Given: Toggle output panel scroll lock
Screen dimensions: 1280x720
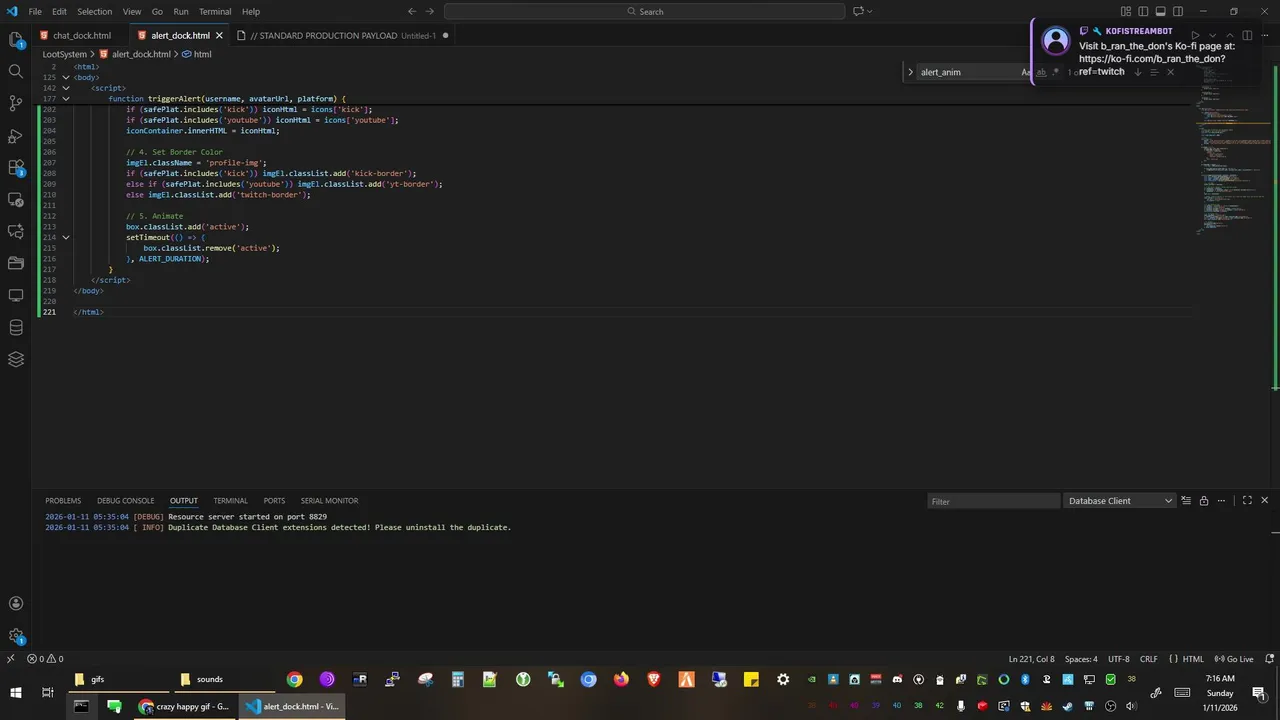Looking at the screenshot, I should [x=1204, y=500].
